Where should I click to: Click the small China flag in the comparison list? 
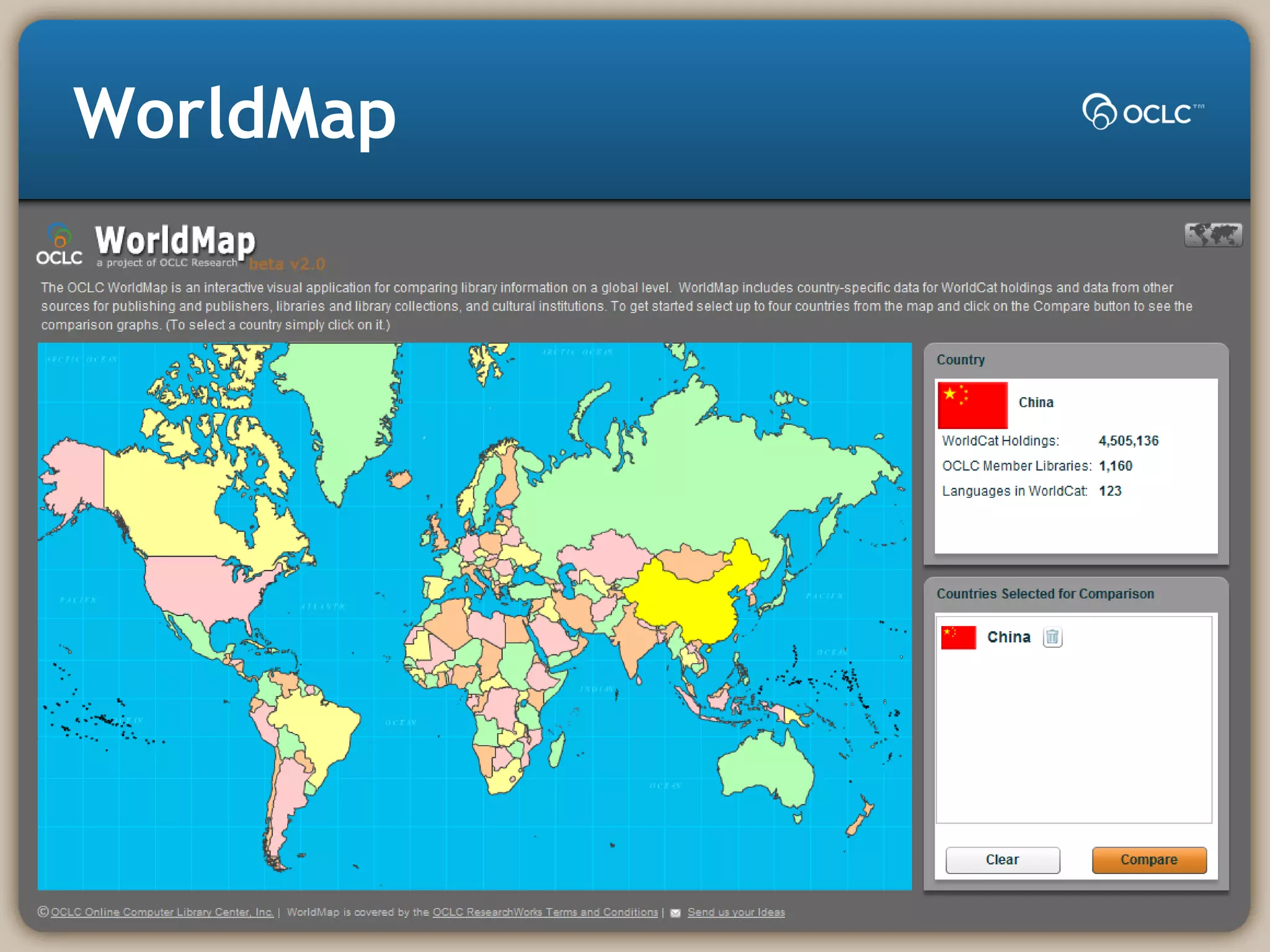pos(958,637)
